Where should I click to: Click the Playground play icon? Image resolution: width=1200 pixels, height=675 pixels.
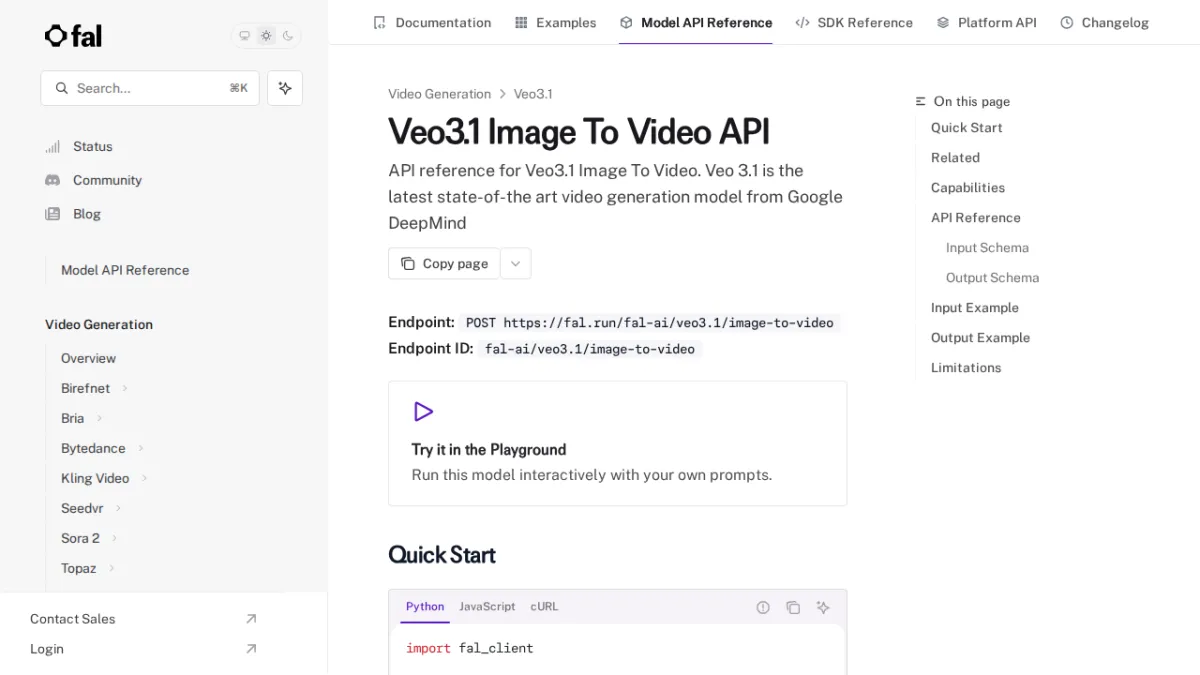pos(423,412)
